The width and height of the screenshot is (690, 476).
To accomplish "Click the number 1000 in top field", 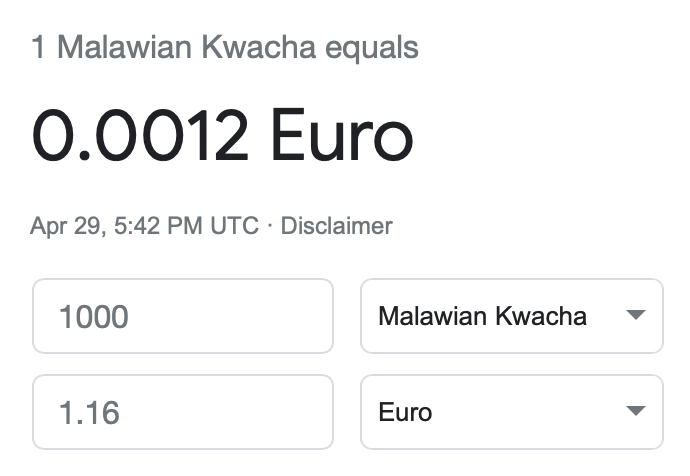I will pos(94,317).
